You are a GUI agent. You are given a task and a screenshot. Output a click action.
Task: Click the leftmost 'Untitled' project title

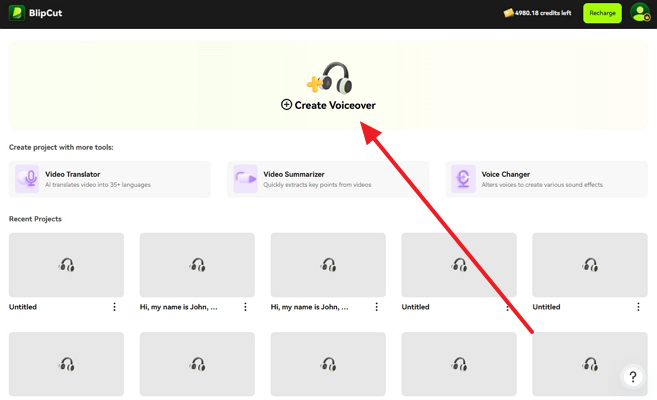pos(23,307)
